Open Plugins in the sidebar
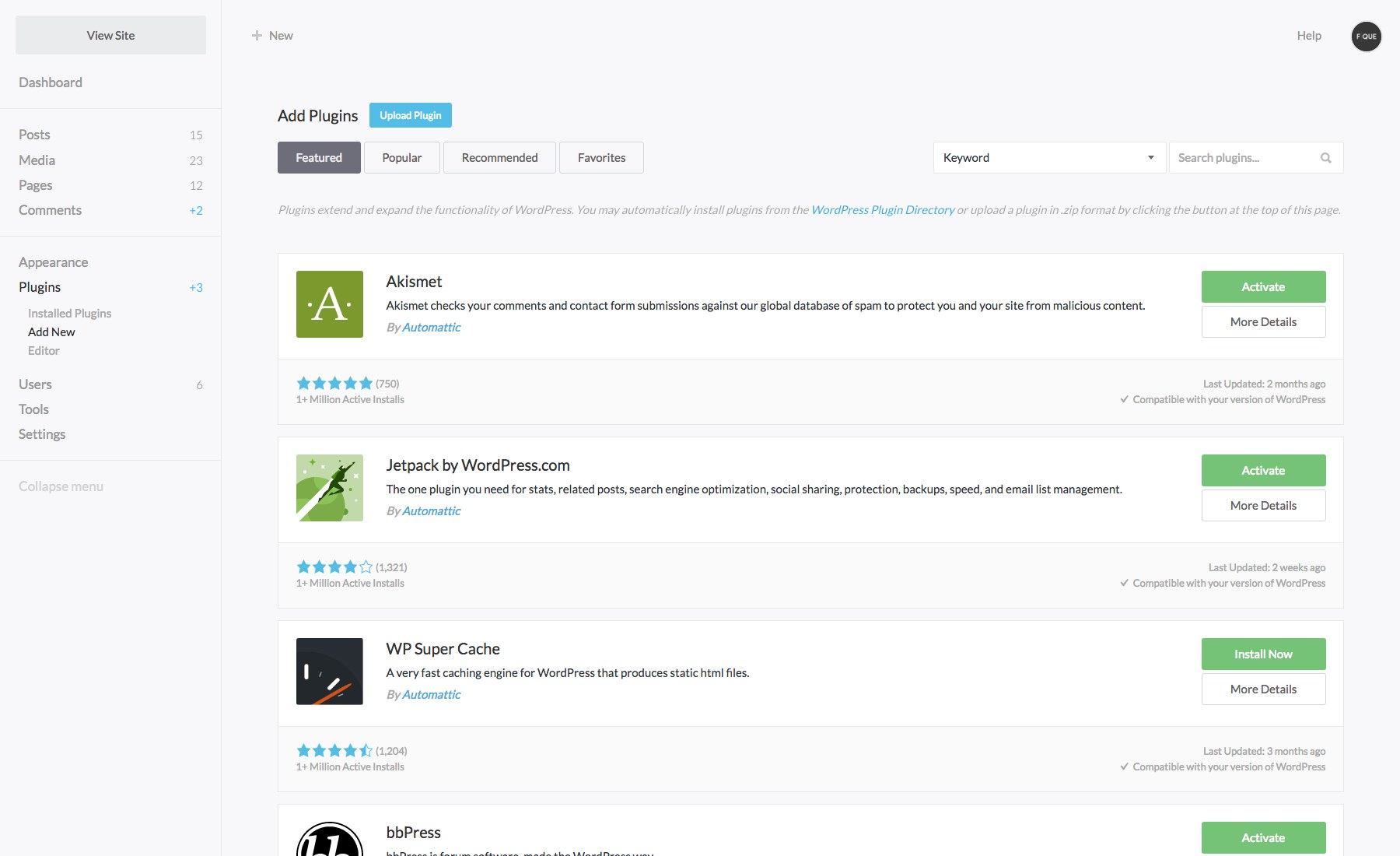 [x=40, y=287]
